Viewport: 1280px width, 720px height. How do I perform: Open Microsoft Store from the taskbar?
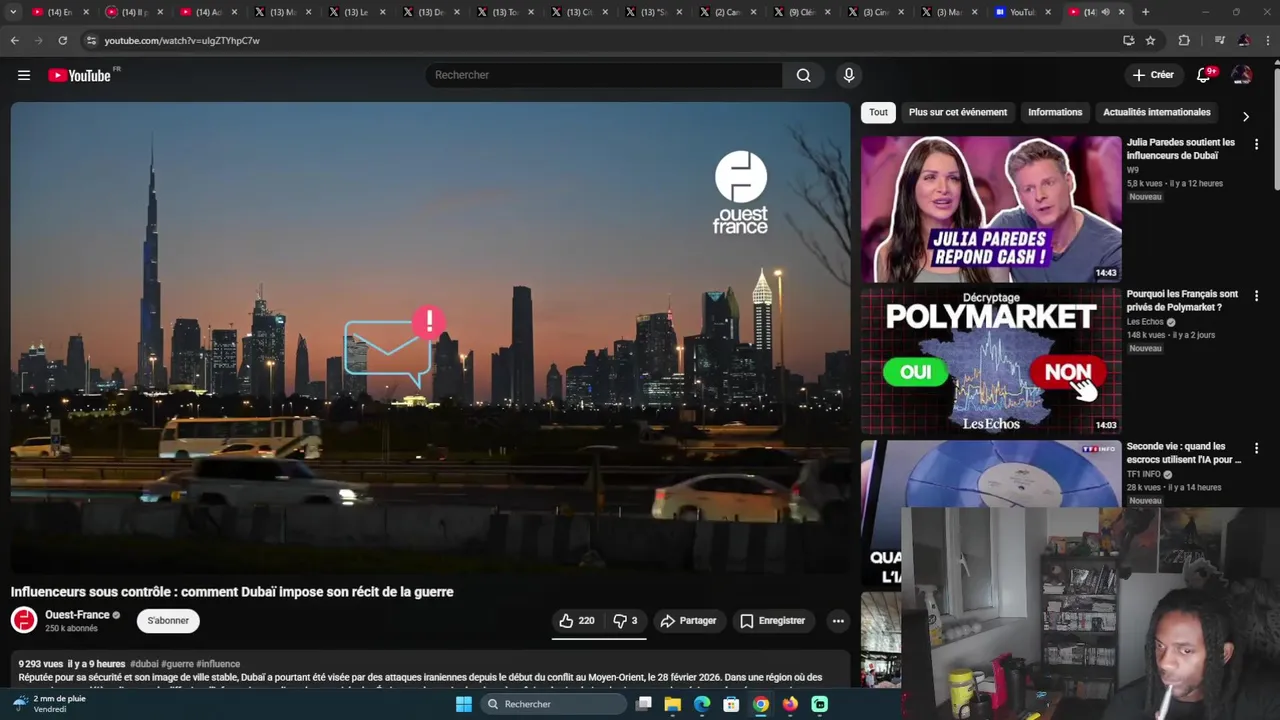(x=731, y=704)
